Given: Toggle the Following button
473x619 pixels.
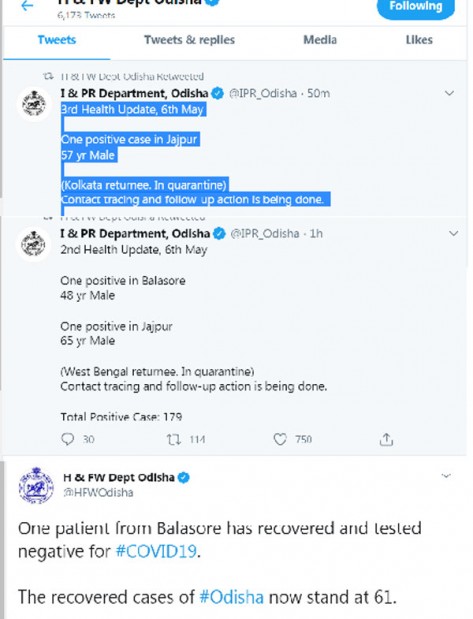Looking at the screenshot, I should click(416, 7).
